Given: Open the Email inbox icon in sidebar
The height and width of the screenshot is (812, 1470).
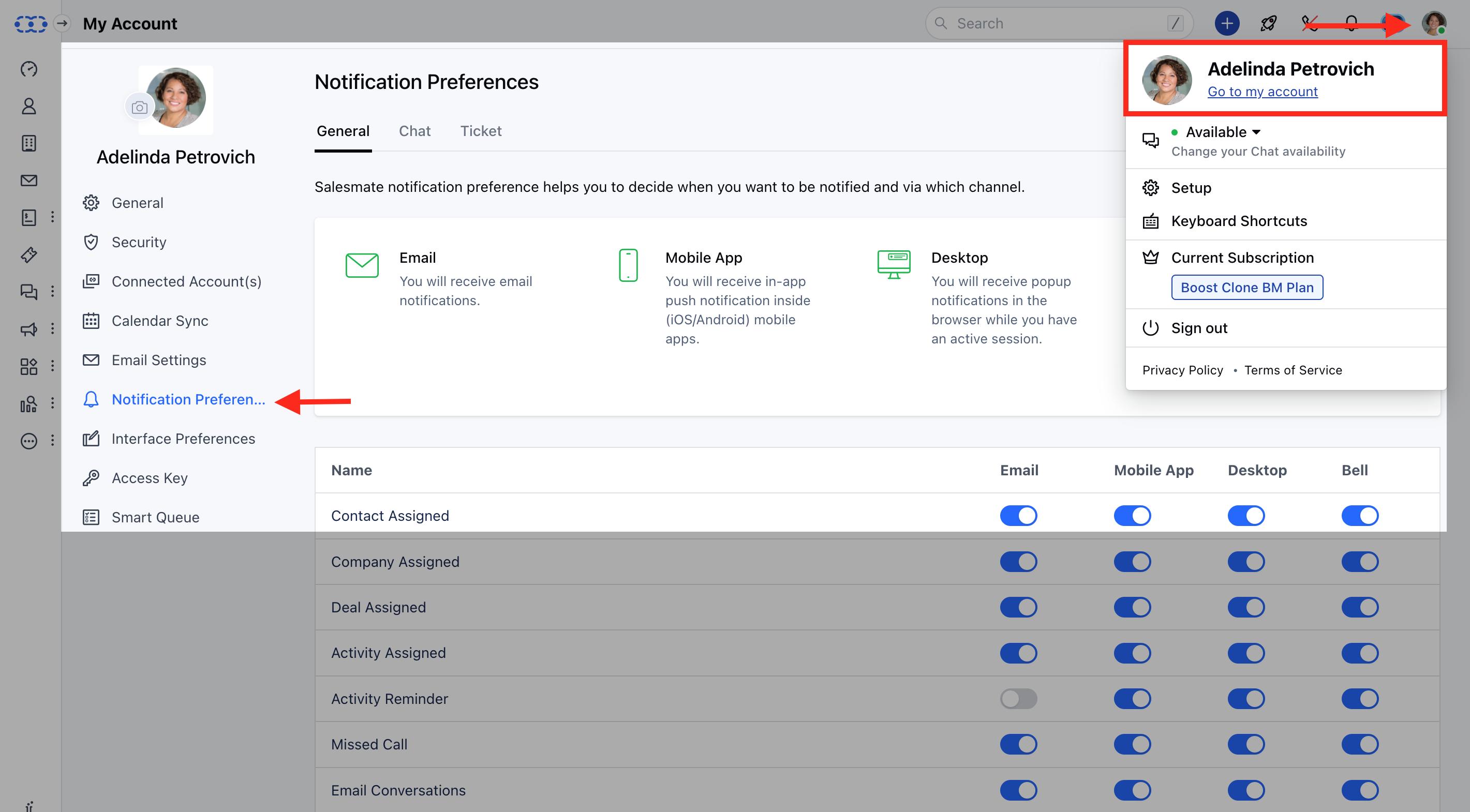Looking at the screenshot, I should pyautogui.click(x=29, y=180).
